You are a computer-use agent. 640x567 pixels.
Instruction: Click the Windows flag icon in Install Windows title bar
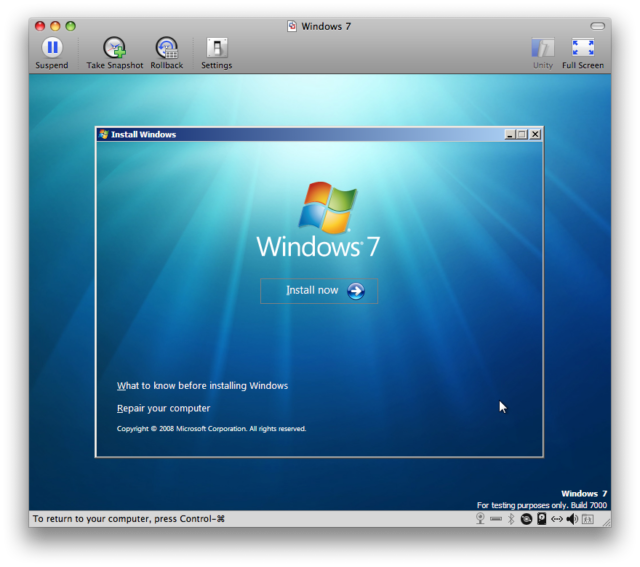(104, 134)
